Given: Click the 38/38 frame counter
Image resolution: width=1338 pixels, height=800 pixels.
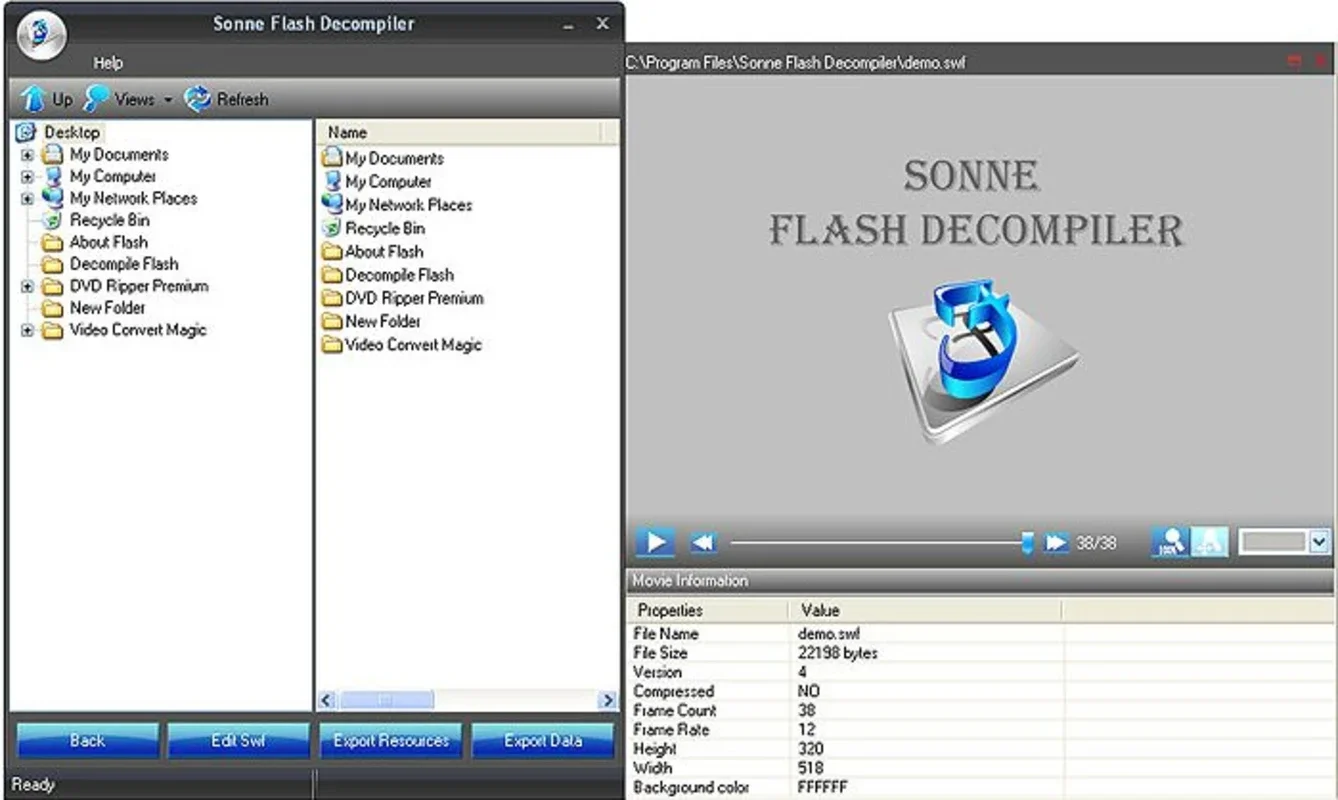Looking at the screenshot, I should 1096,543.
